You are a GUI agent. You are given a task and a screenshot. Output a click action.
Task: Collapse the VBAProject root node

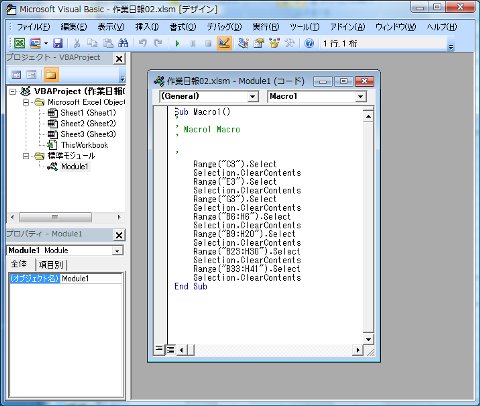[x=13, y=91]
